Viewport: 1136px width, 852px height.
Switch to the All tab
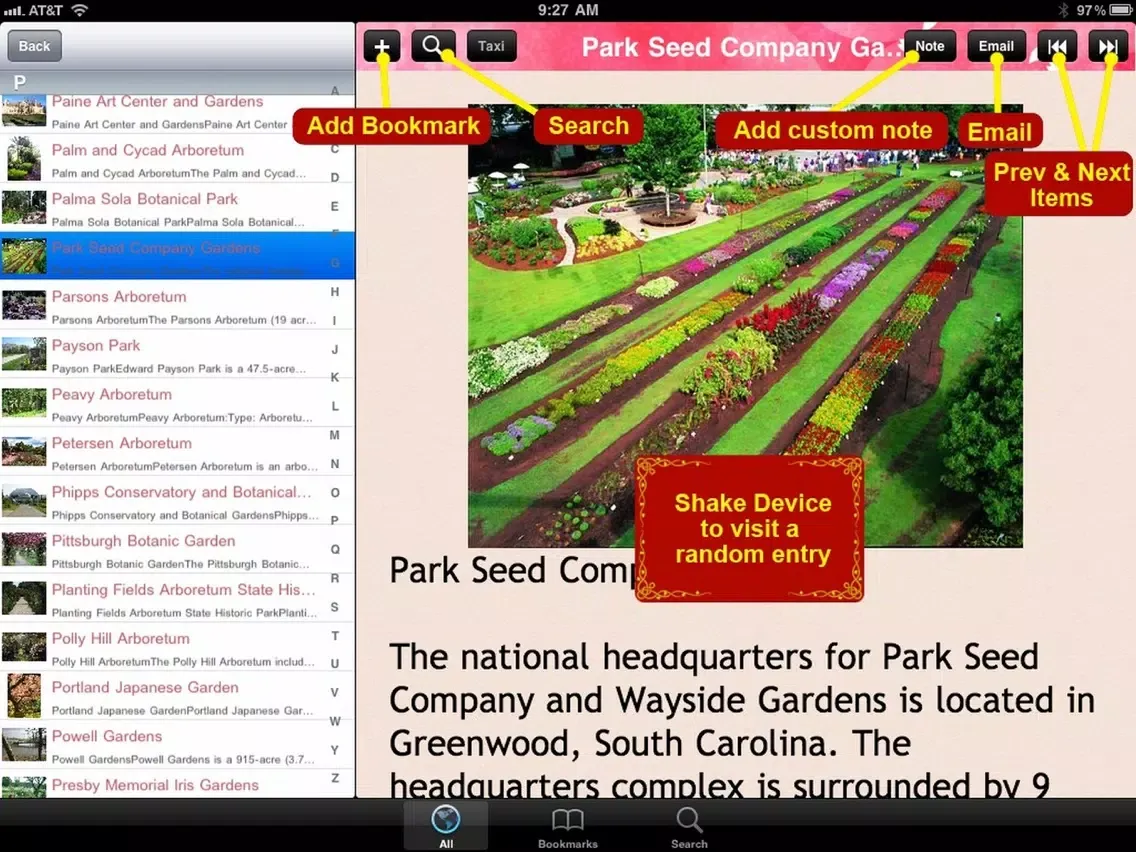coord(446,826)
